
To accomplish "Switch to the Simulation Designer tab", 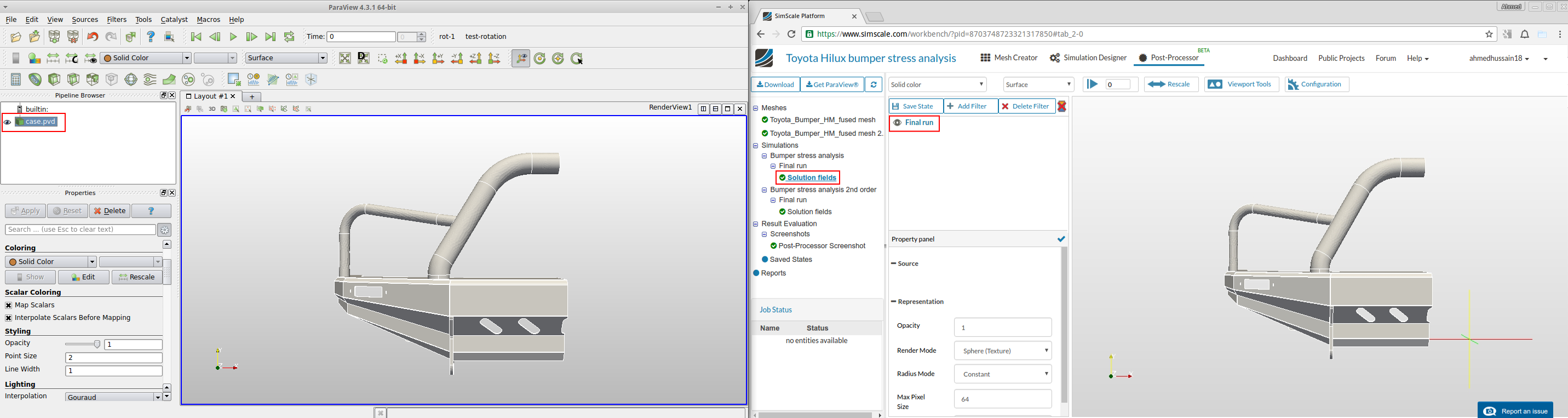I will 1088,58.
